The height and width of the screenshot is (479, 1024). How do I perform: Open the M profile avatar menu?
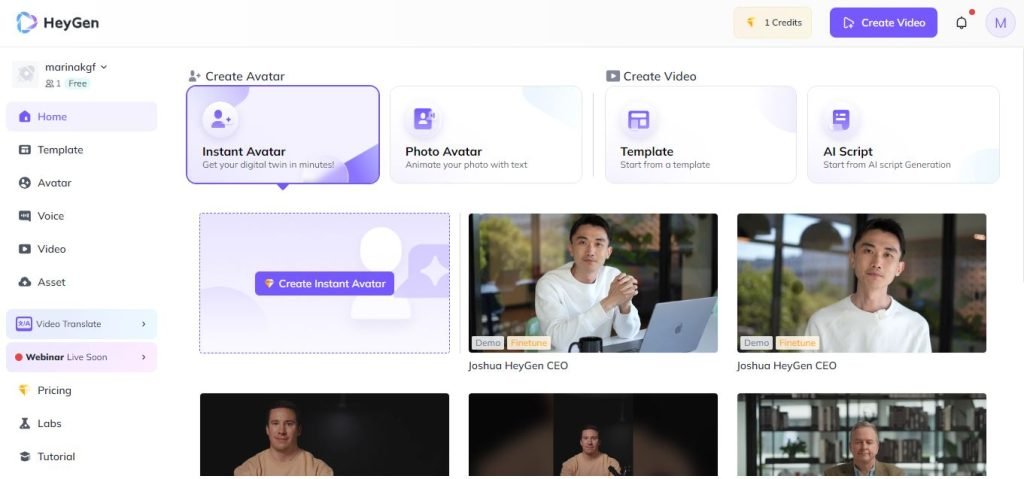point(1000,23)
